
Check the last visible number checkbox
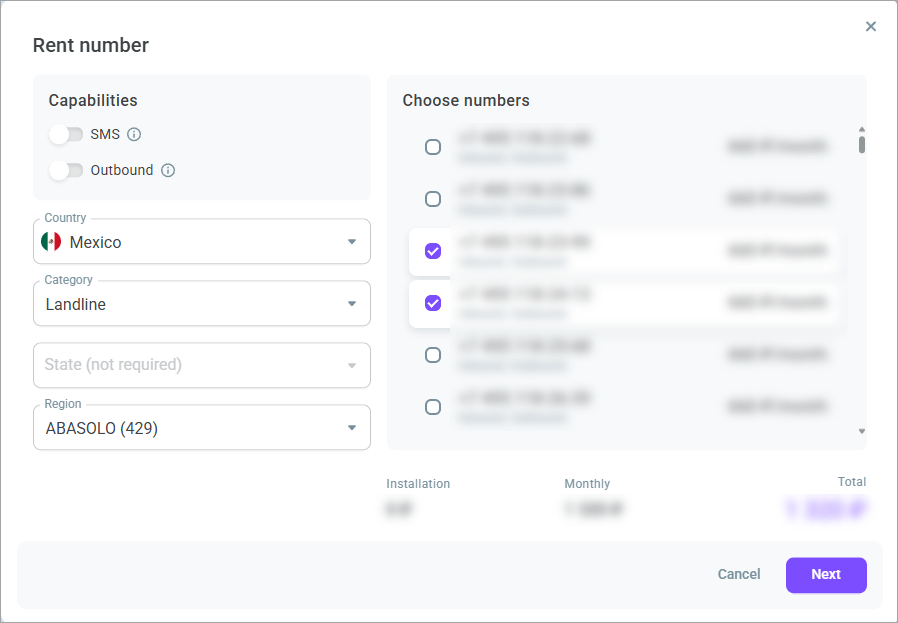click(x=432, y=407)
